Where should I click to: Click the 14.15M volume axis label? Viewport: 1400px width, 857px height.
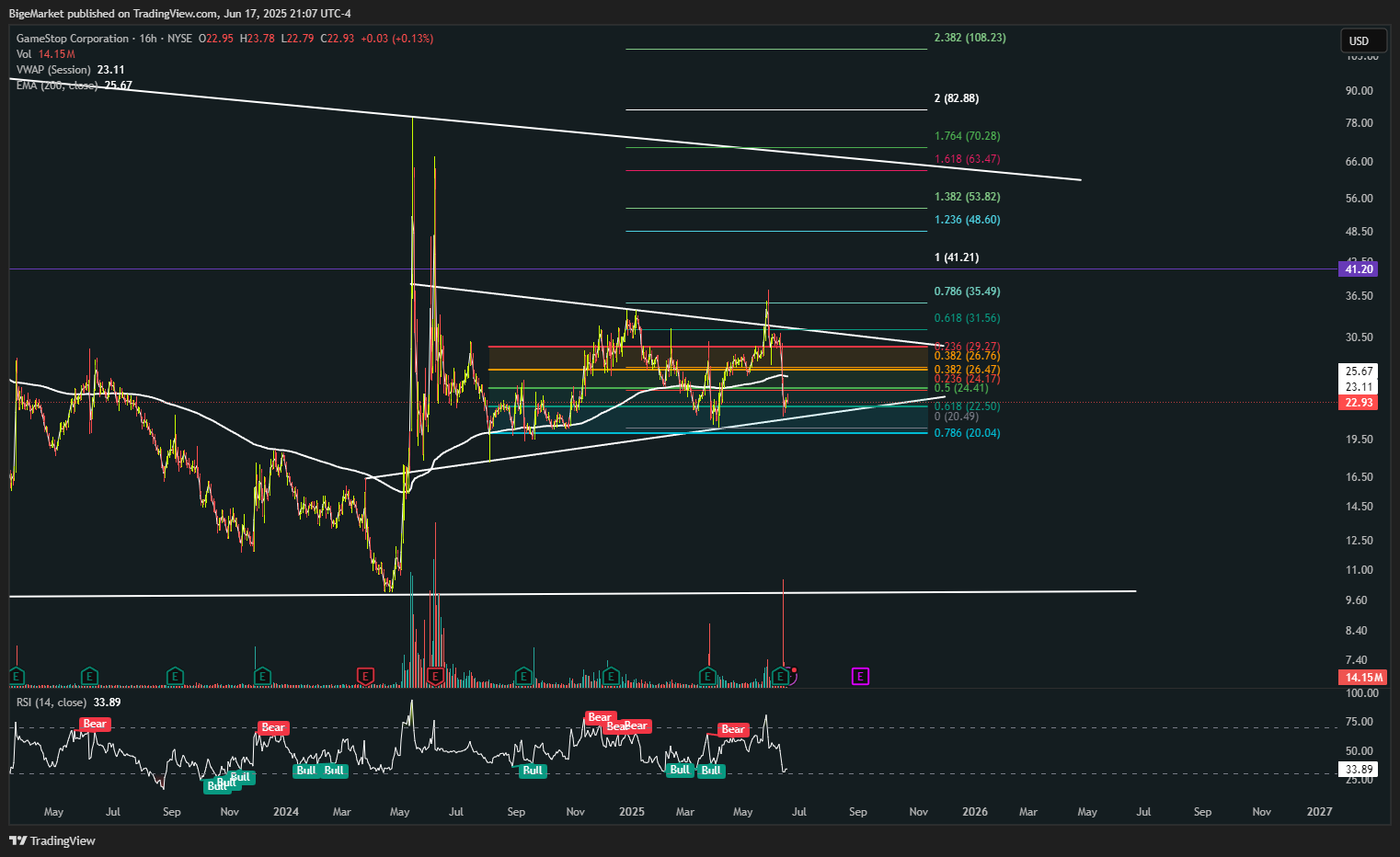coord(1364,678)
